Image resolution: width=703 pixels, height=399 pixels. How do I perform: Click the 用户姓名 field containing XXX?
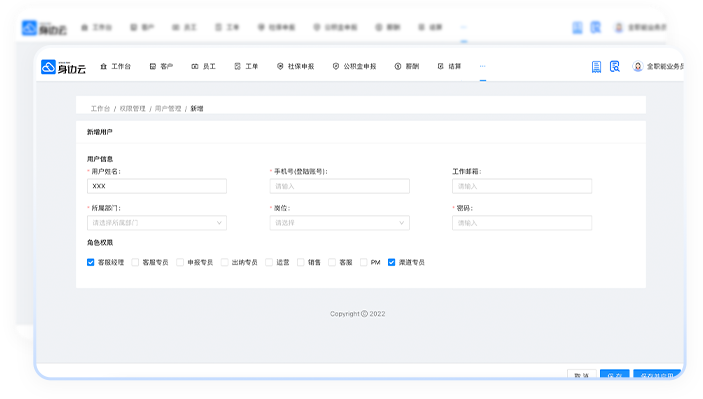click(x=157, y=186)
